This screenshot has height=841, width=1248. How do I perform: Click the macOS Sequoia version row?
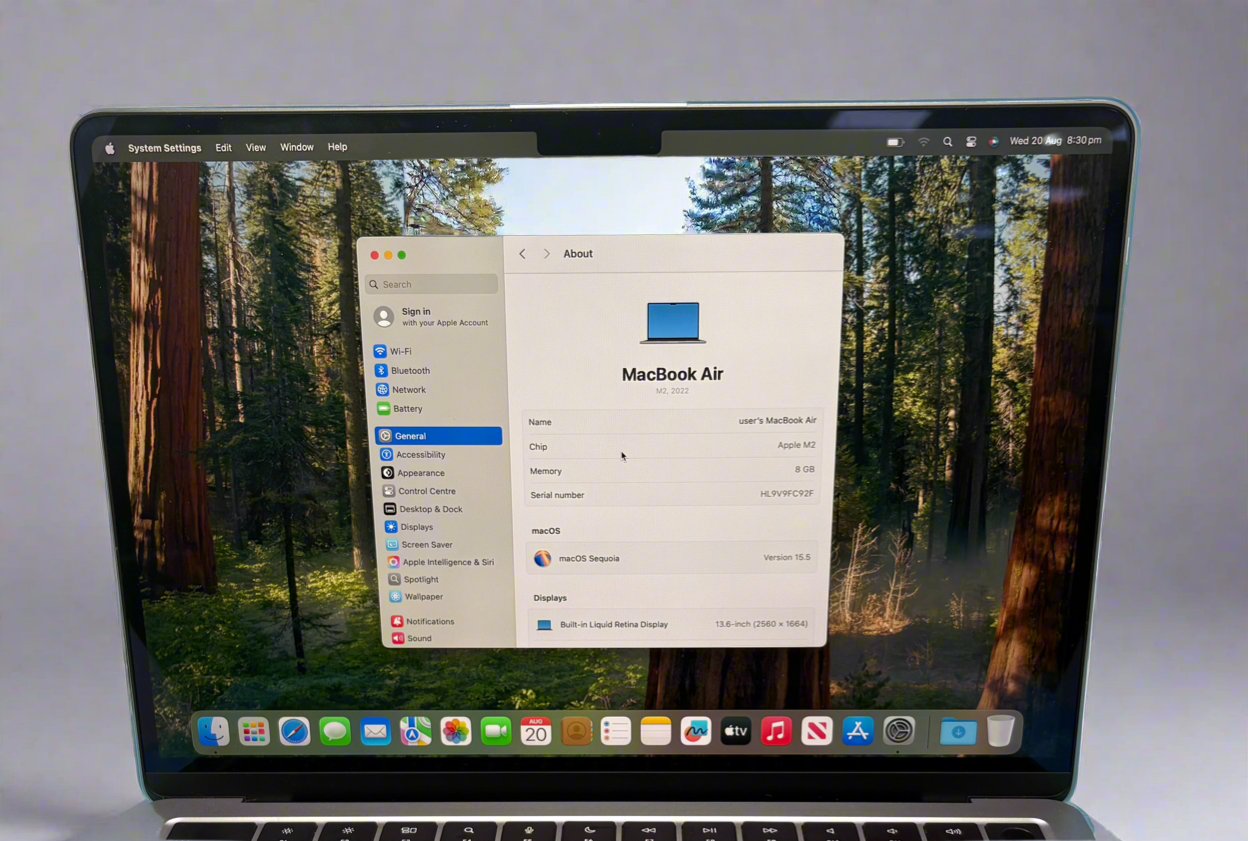(671, 558)
